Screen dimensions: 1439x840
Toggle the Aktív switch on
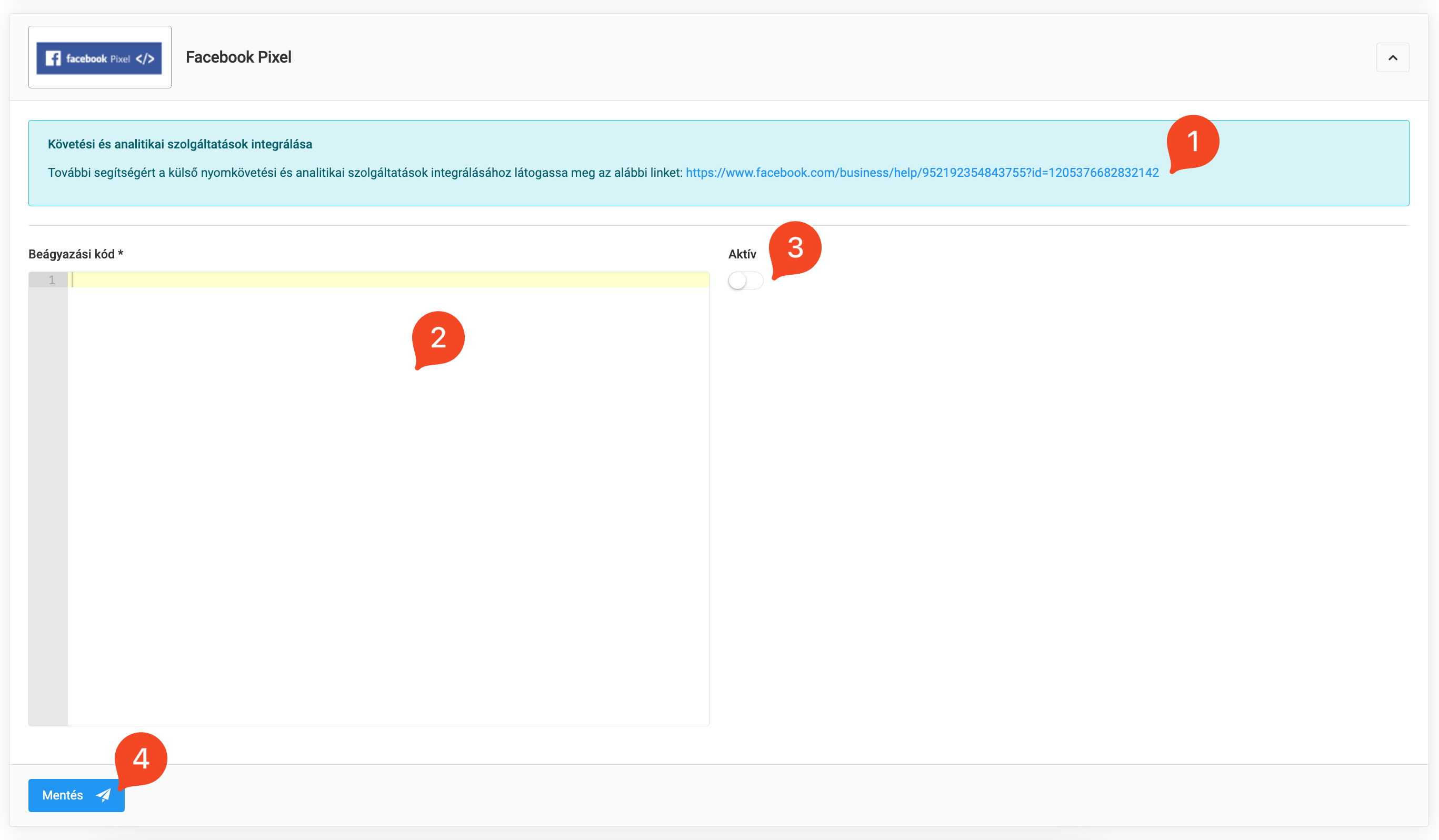point(745,281)
